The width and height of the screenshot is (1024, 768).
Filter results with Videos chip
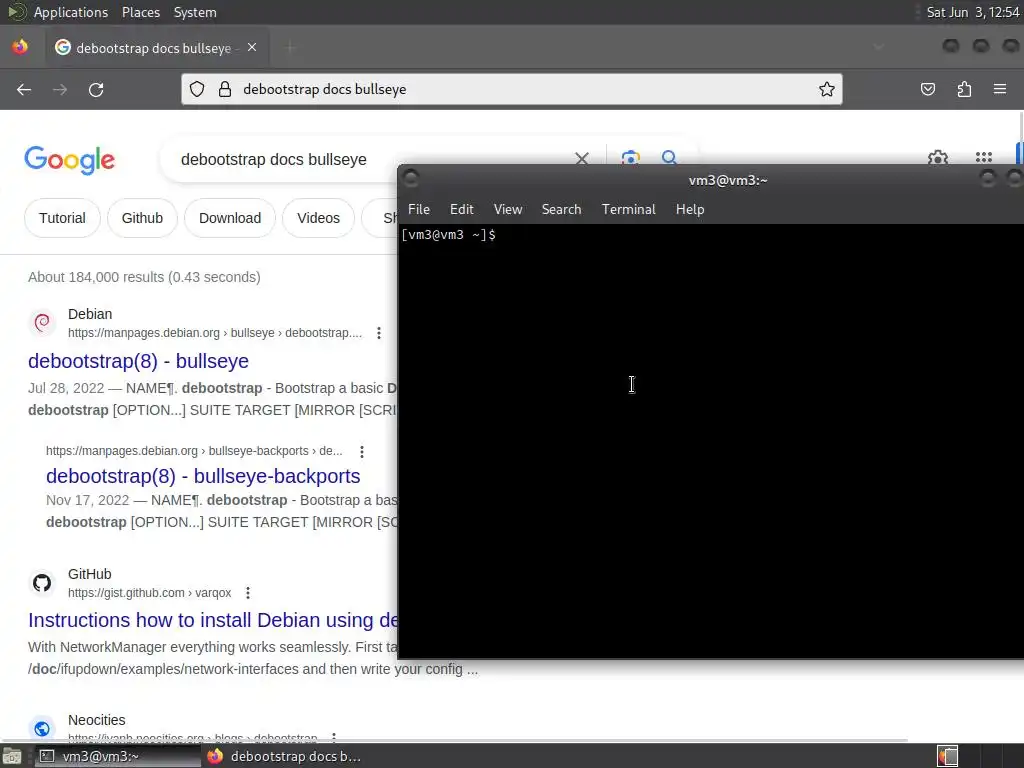tap(318, 218)
